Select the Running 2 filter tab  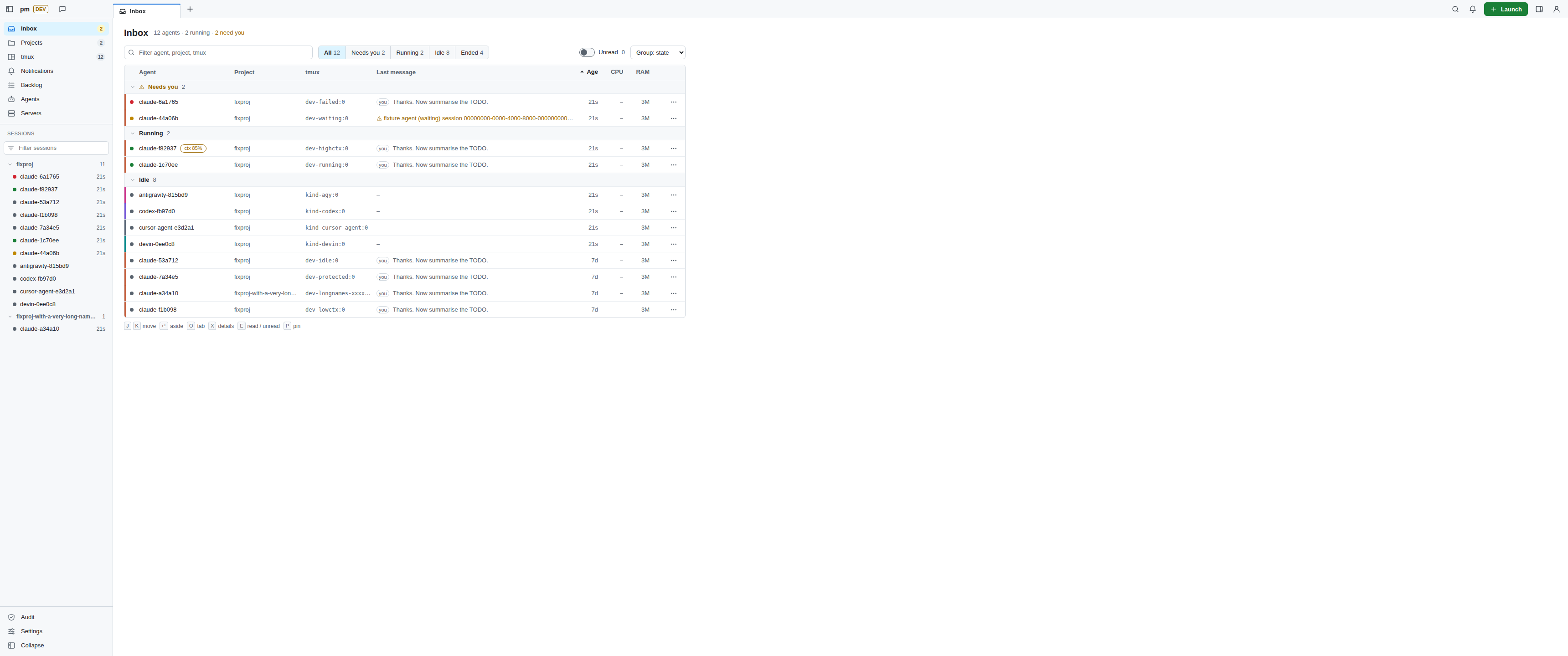(410, 52)
